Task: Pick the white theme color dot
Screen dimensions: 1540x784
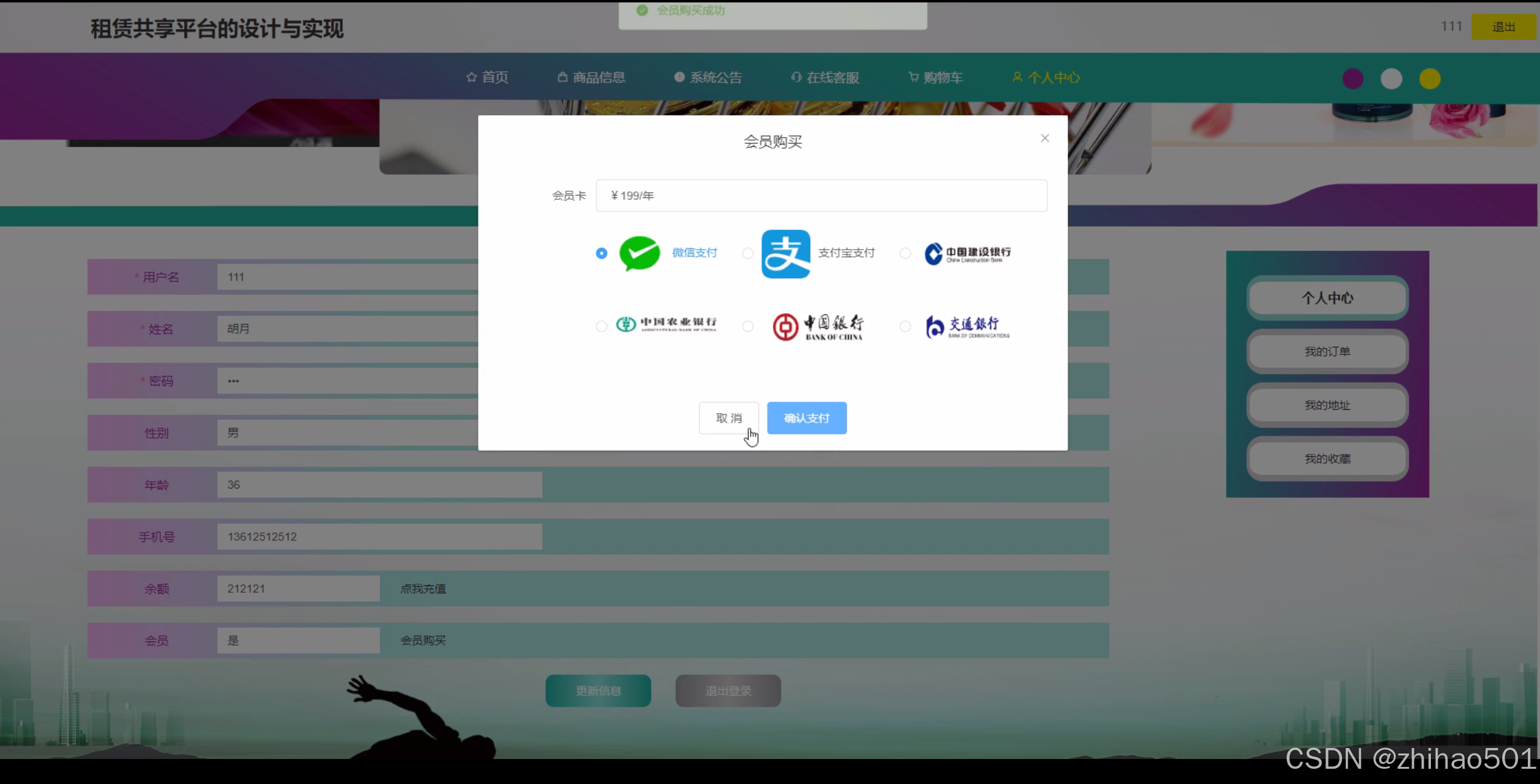Action: (x=1391, y=79)
